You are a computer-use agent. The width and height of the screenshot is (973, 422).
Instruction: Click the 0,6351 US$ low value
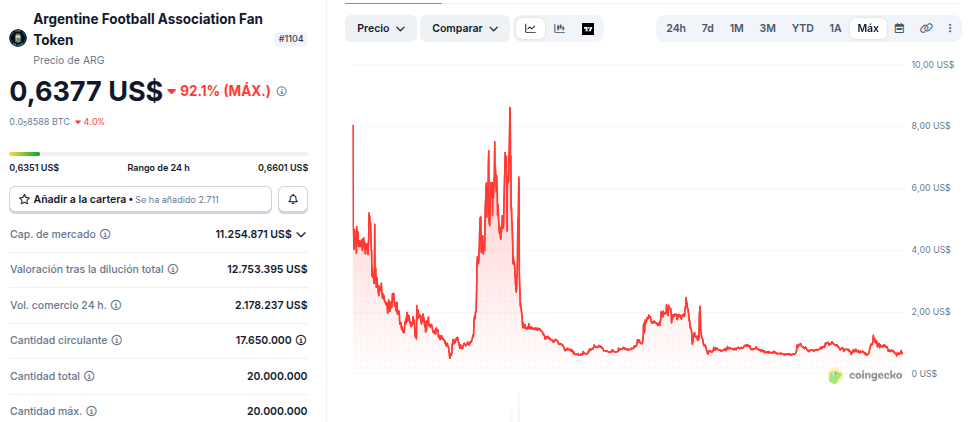[34, 168]
